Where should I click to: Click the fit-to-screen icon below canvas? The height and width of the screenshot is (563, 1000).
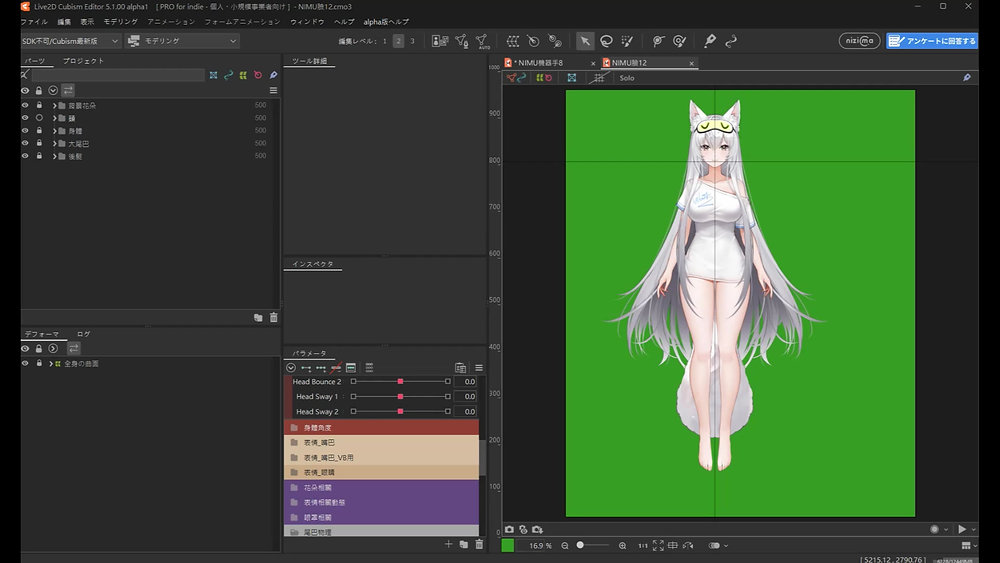coord(658,546)
